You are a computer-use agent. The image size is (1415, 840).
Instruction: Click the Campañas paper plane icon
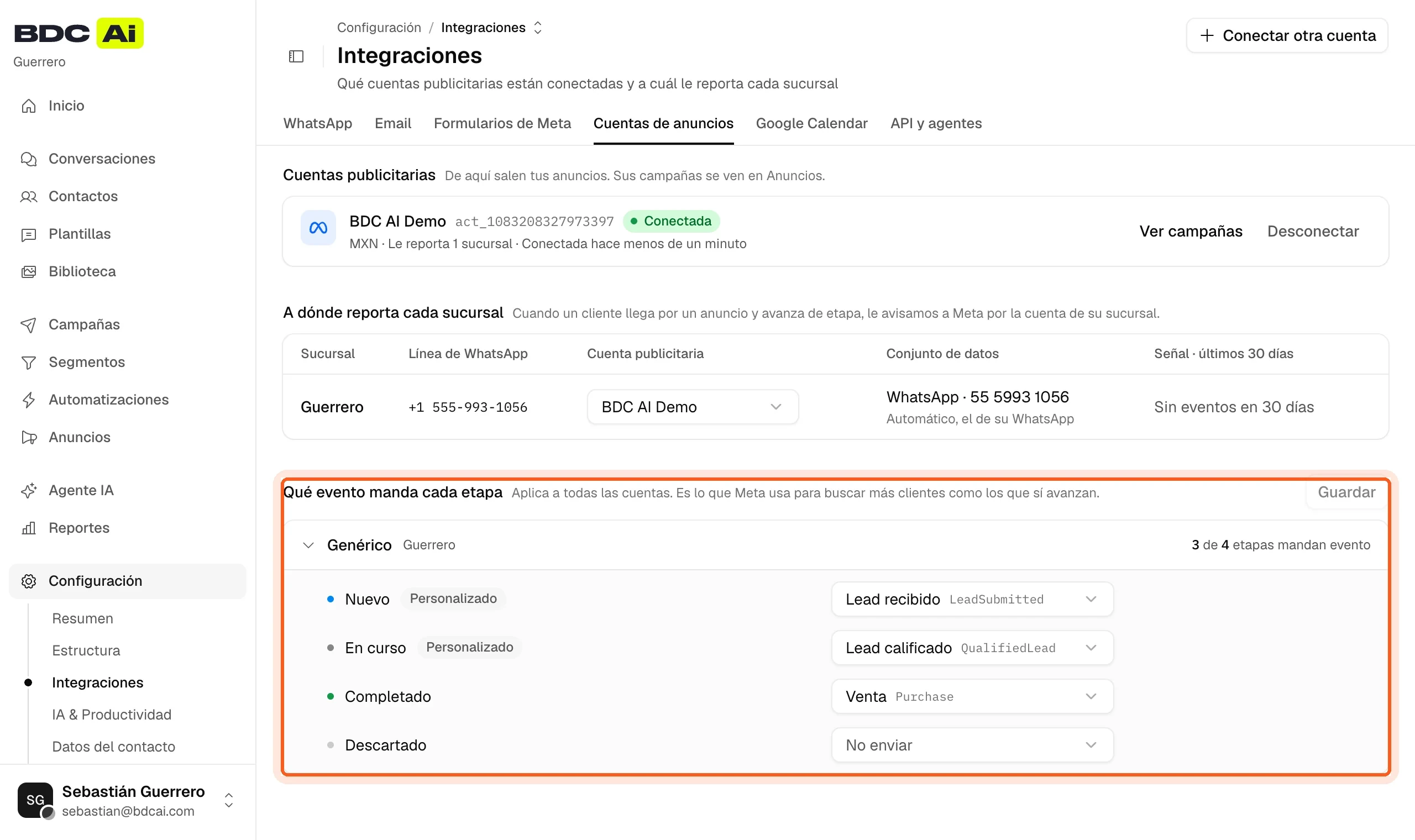pos(28,325)
